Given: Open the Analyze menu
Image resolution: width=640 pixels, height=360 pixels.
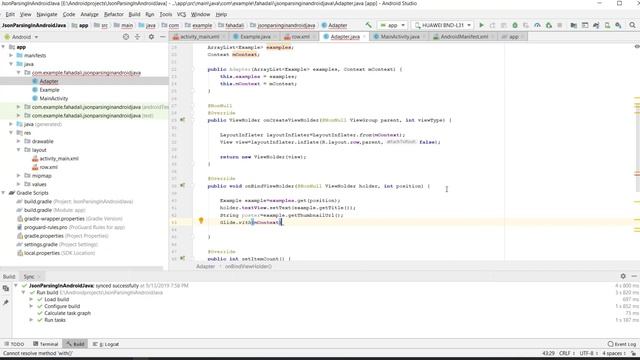Looking at the screenshot, I should (89, 14).
